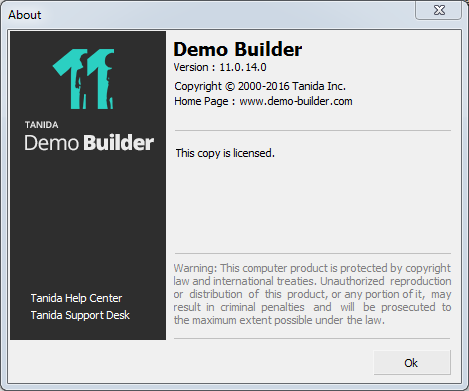Viewport: 469px width, 391px height.
Task: Click the teal number 11 logo
Action: 84,79
